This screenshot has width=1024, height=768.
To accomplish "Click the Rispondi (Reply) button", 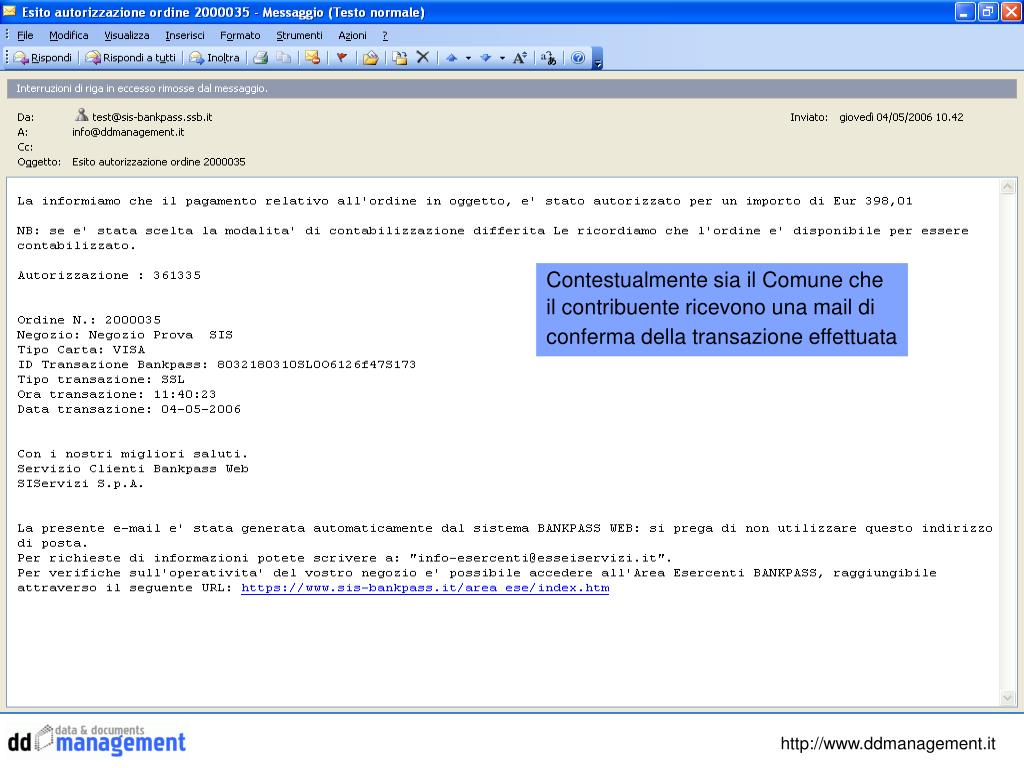I will (x=43, y=57).
